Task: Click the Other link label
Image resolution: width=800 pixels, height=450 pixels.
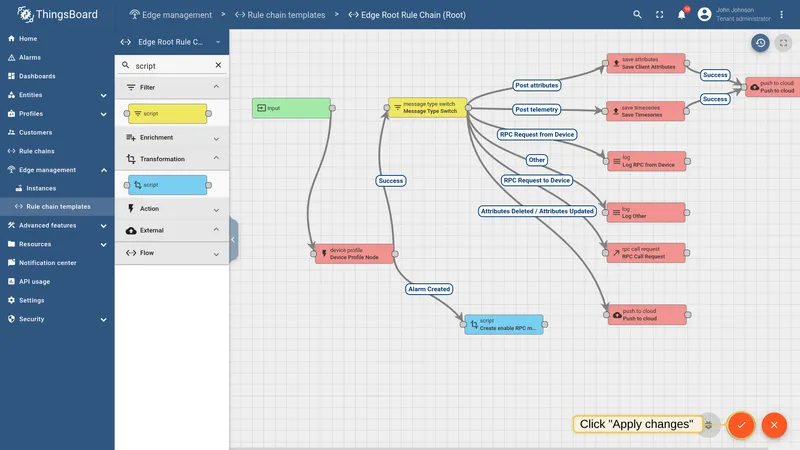Action: click(537, 160)
